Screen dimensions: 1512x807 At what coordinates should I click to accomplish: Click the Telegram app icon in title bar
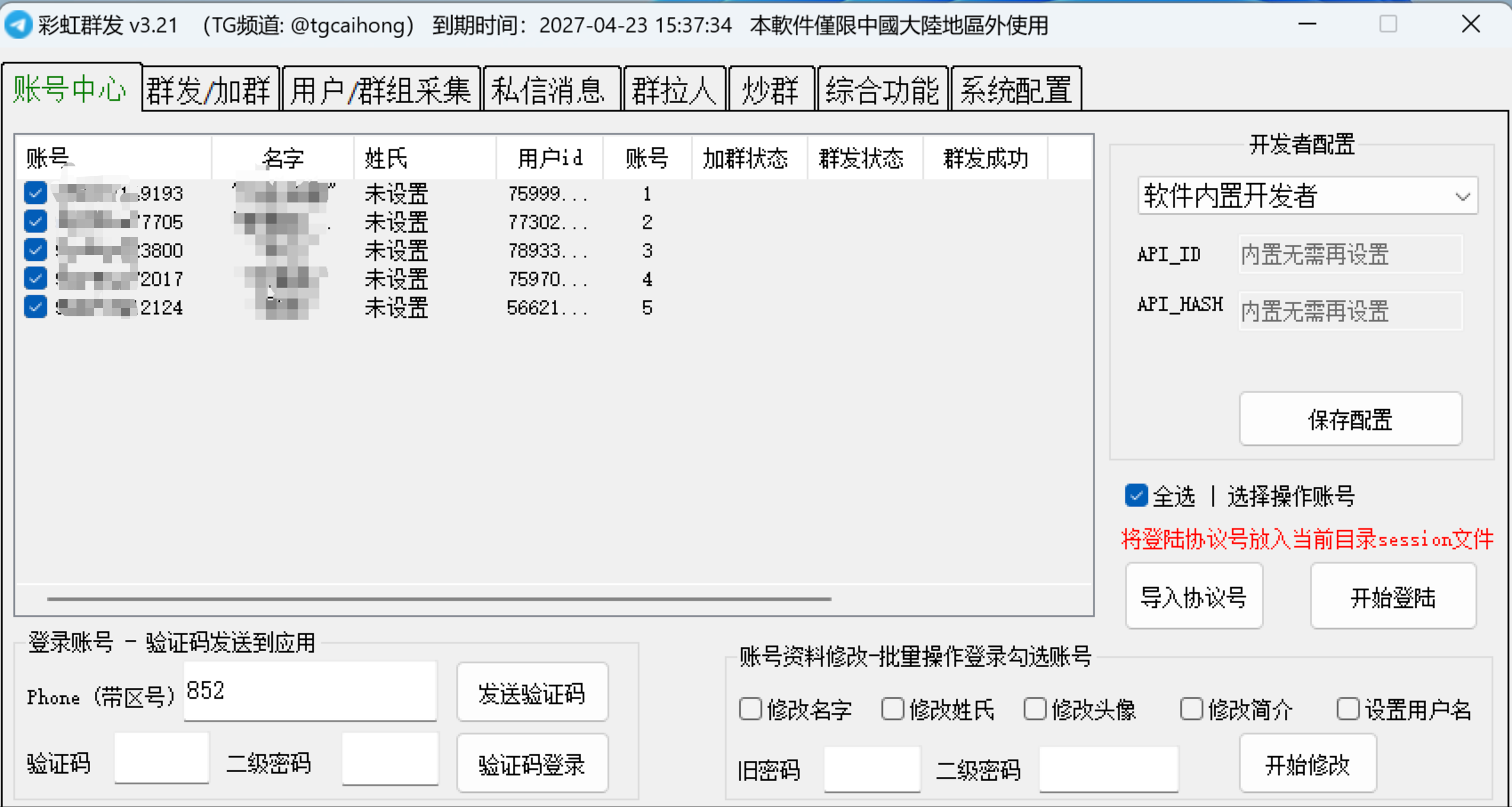point(18,24)
